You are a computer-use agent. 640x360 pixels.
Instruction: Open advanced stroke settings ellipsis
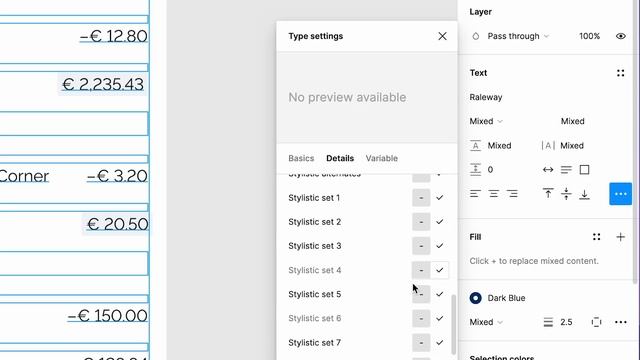[620, 322]
